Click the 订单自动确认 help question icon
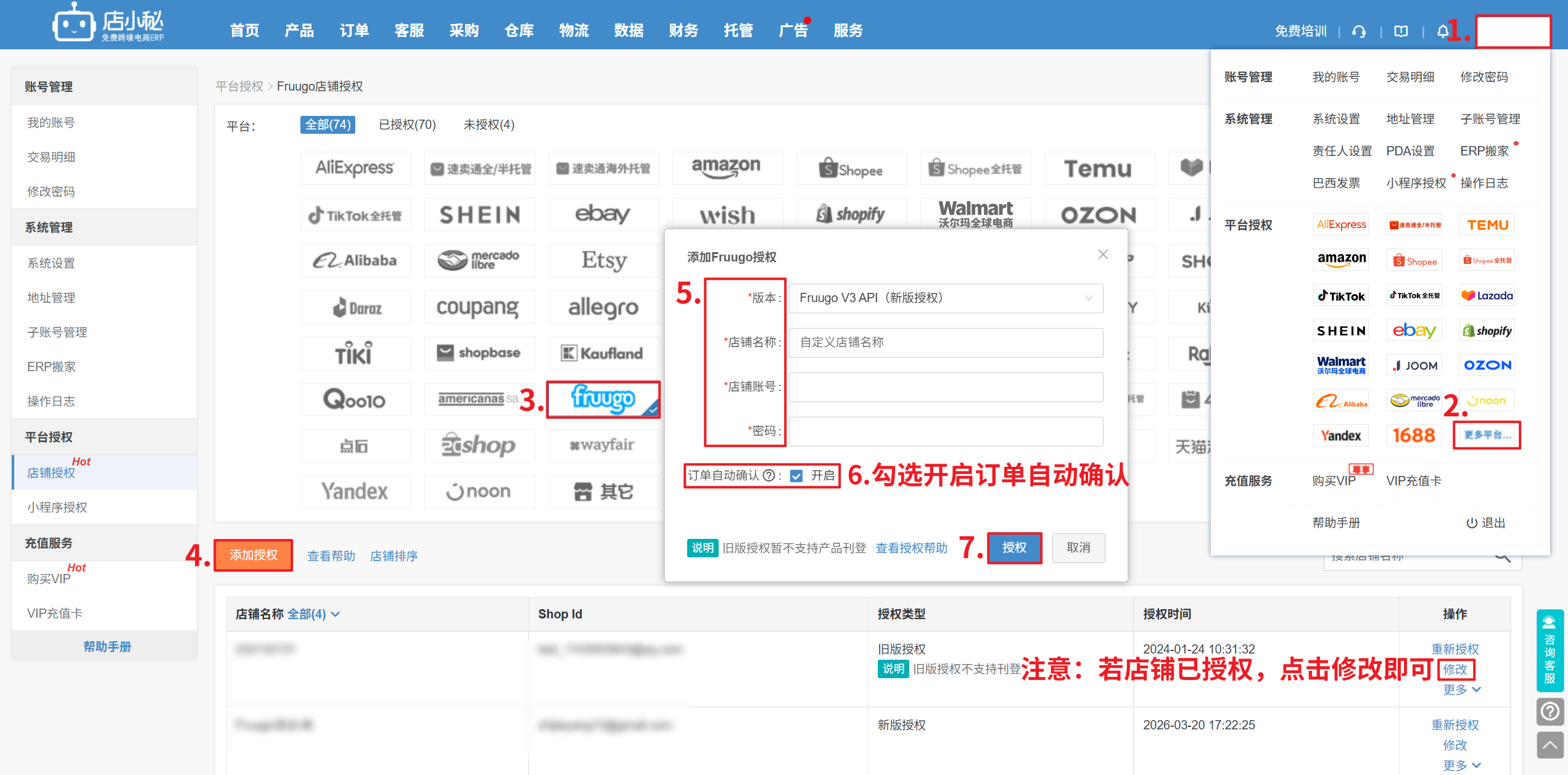The height and width of the screenshot is (775, 1568). [769, 475]
